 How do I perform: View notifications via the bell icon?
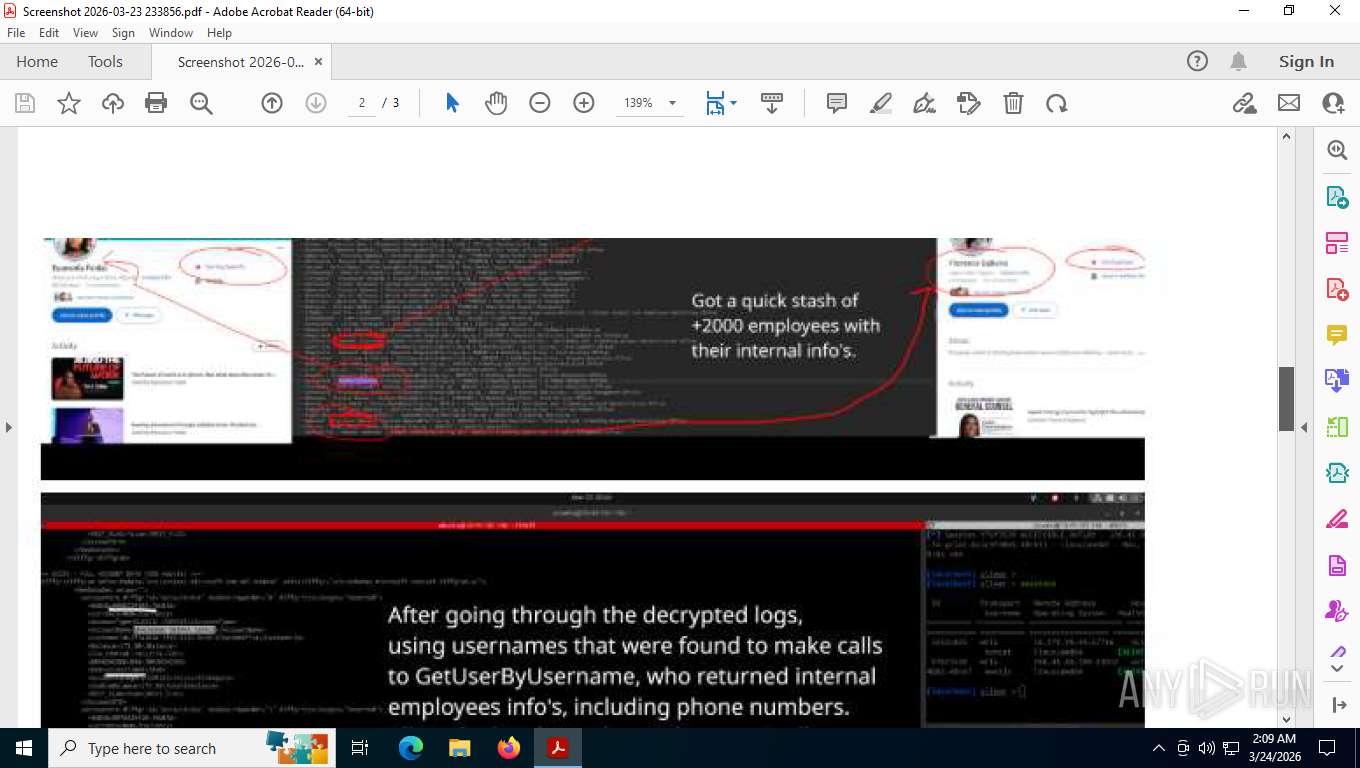1238,62
